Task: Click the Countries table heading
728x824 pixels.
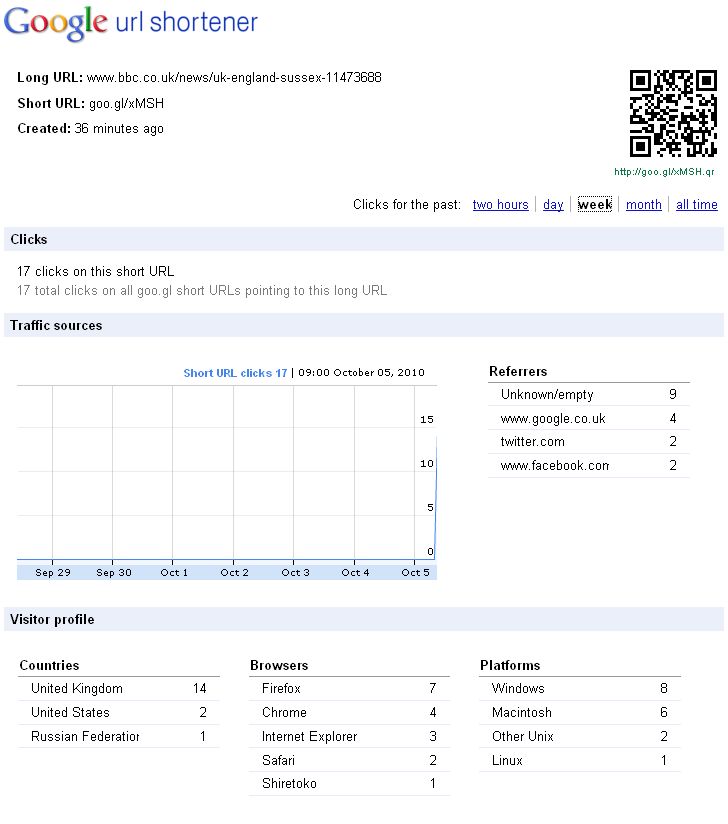Action: [49, 665]
